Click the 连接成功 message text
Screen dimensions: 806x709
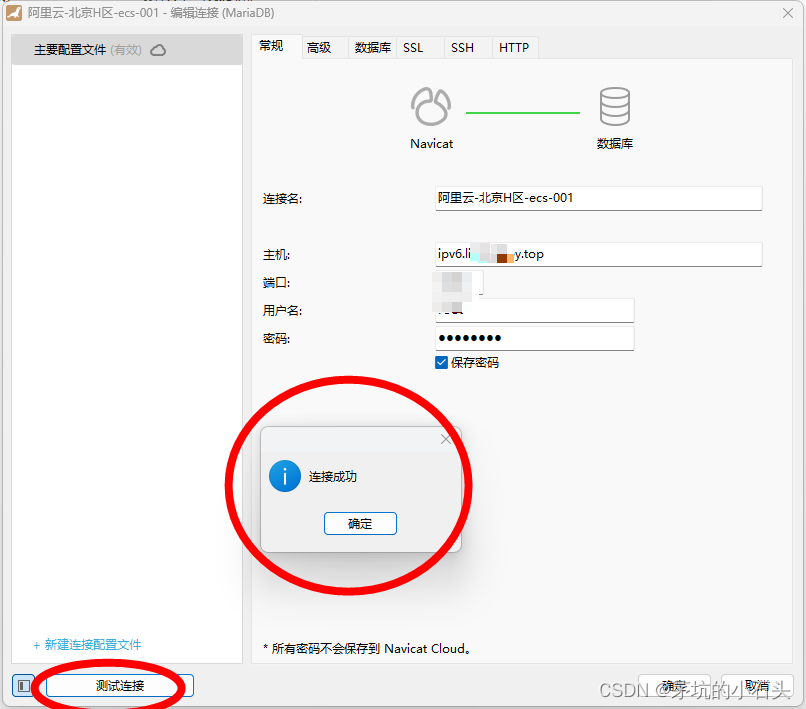333,477
